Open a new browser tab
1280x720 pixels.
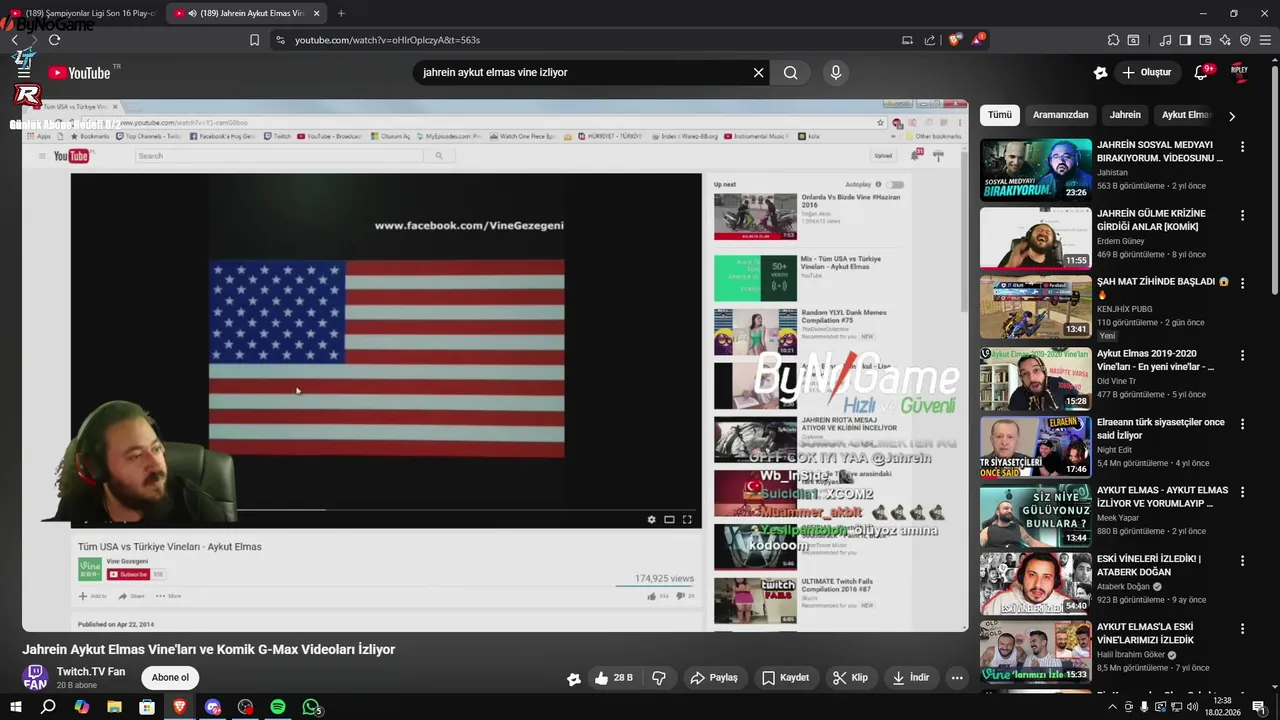click(341, 13)
